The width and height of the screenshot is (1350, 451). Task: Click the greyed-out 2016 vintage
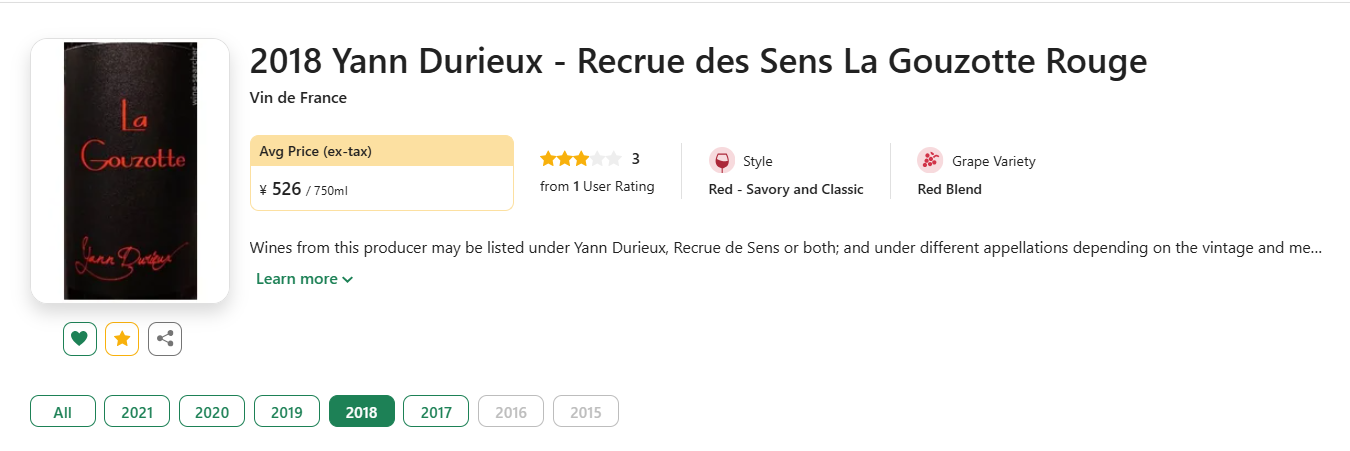(511, 412)
